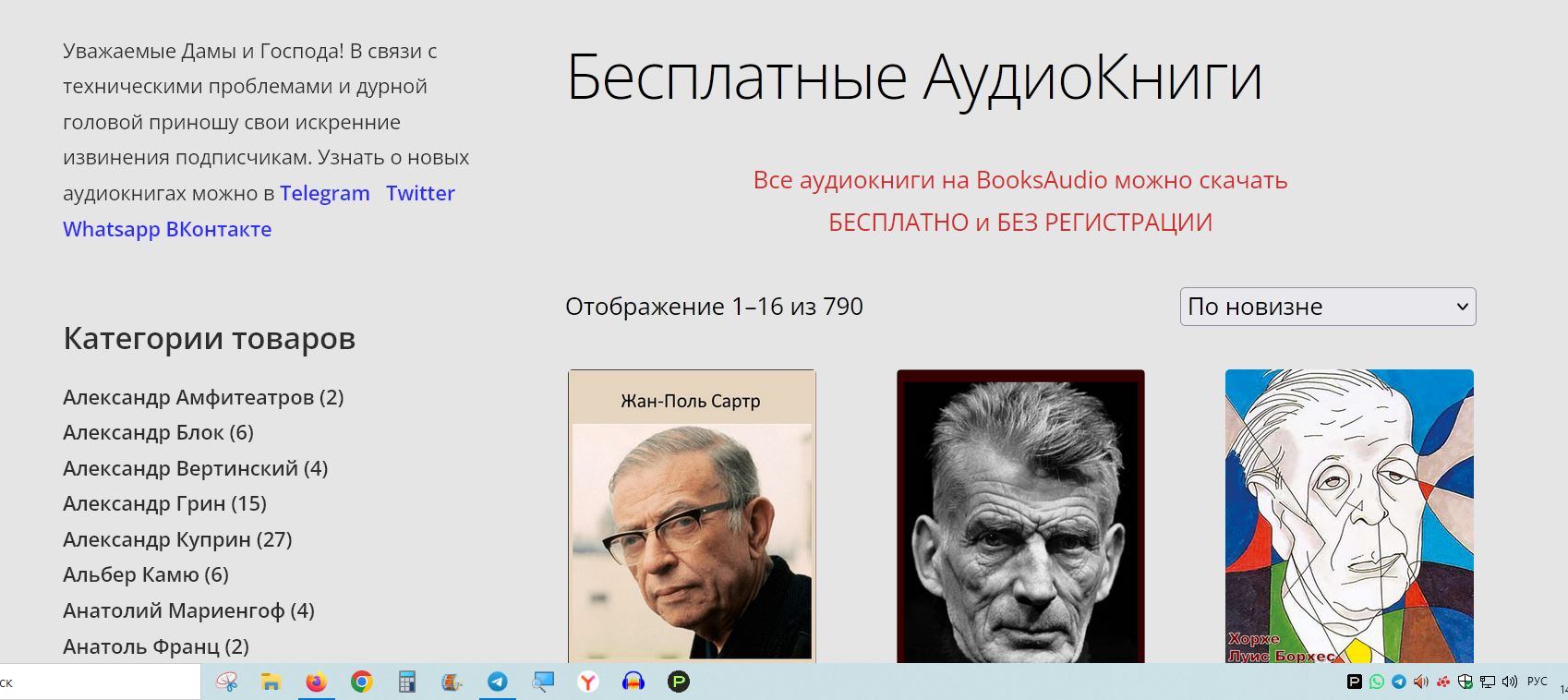Click the Отображение 1–16 из 790 text

pos(714,307)
